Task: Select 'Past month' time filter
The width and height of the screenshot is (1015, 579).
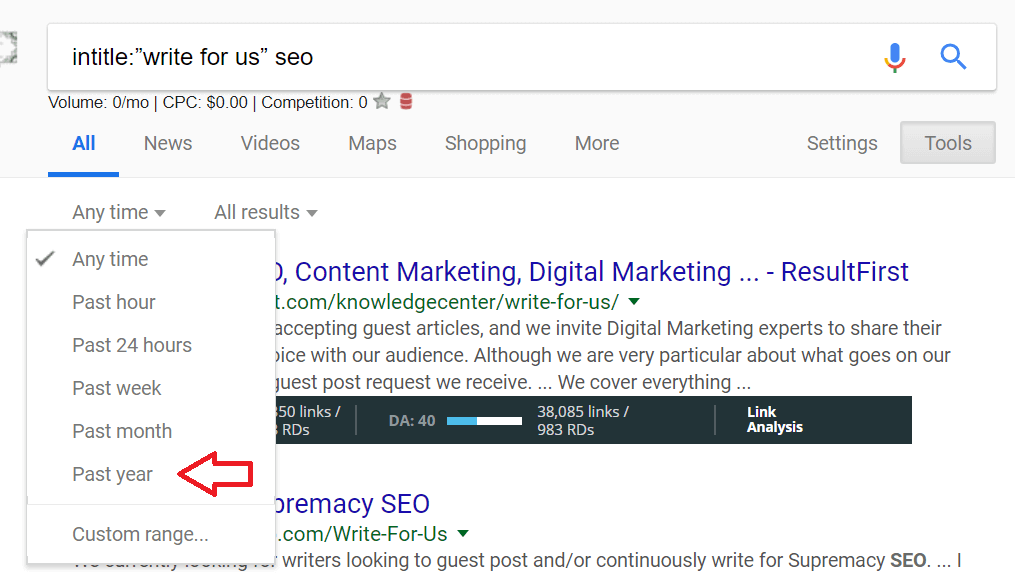Action: tap(121, 430)
